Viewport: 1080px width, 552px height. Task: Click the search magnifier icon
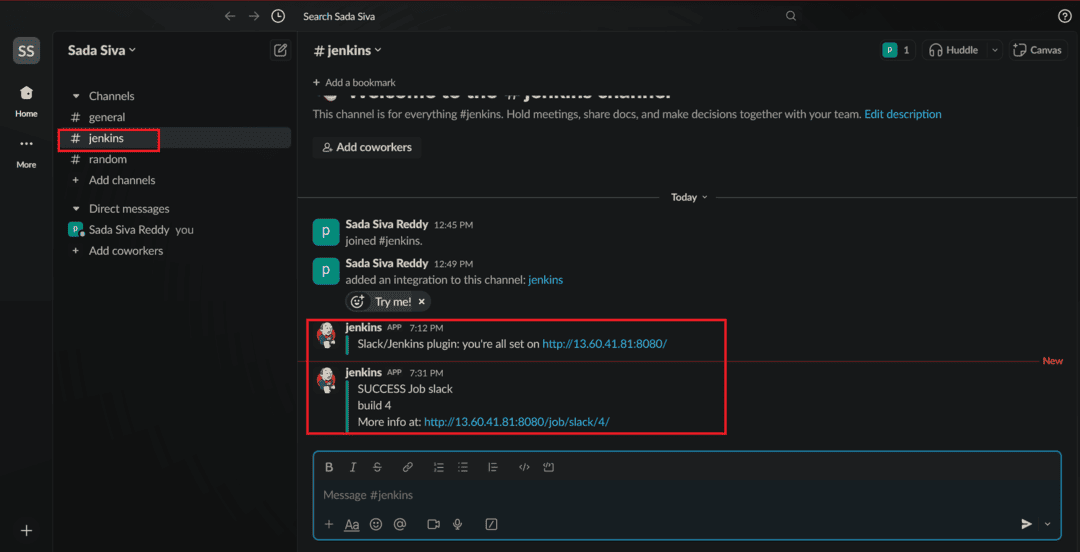791,16
